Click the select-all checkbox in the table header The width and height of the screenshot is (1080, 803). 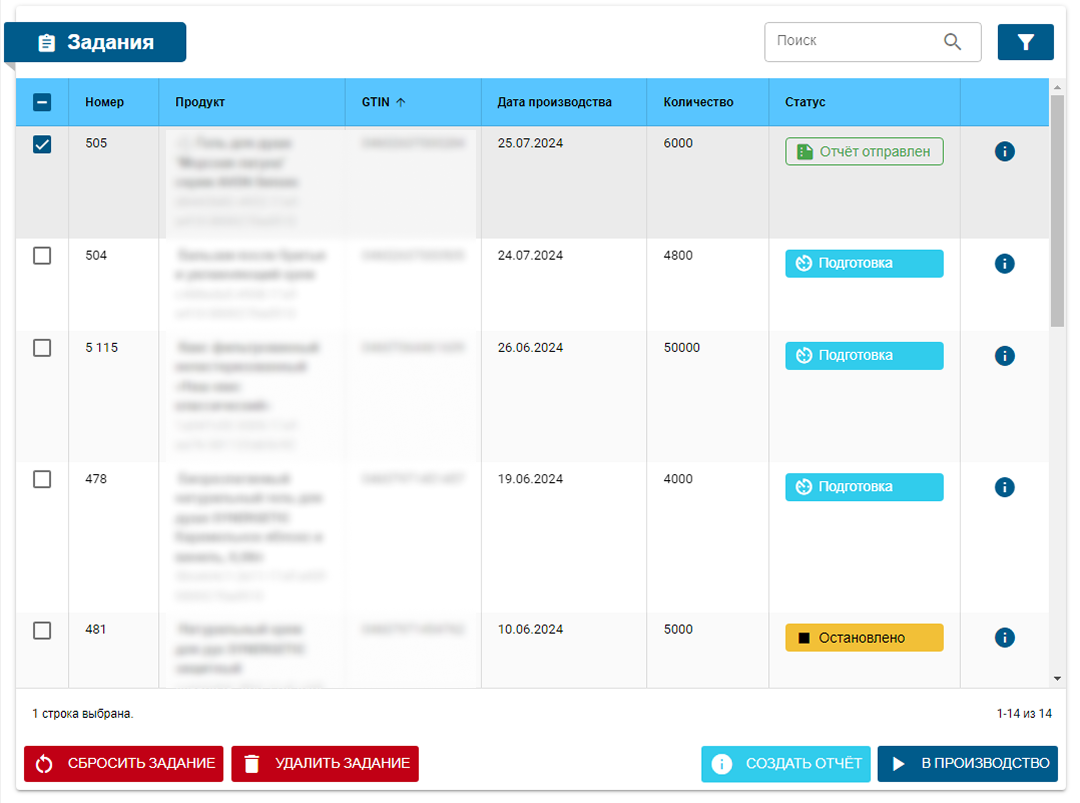click(41, 101)
